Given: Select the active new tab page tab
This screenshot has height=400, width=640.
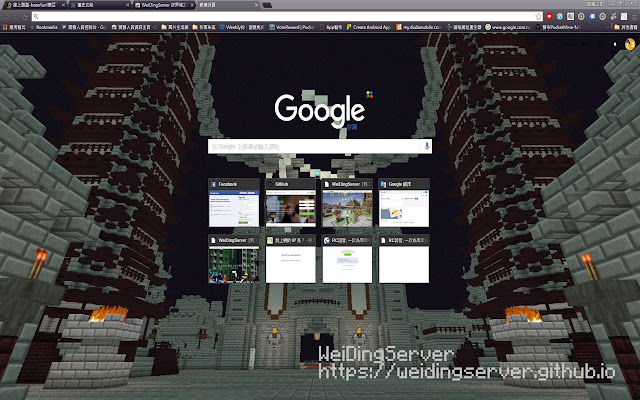Looking at the screenshot, I should tap(229, 5).
